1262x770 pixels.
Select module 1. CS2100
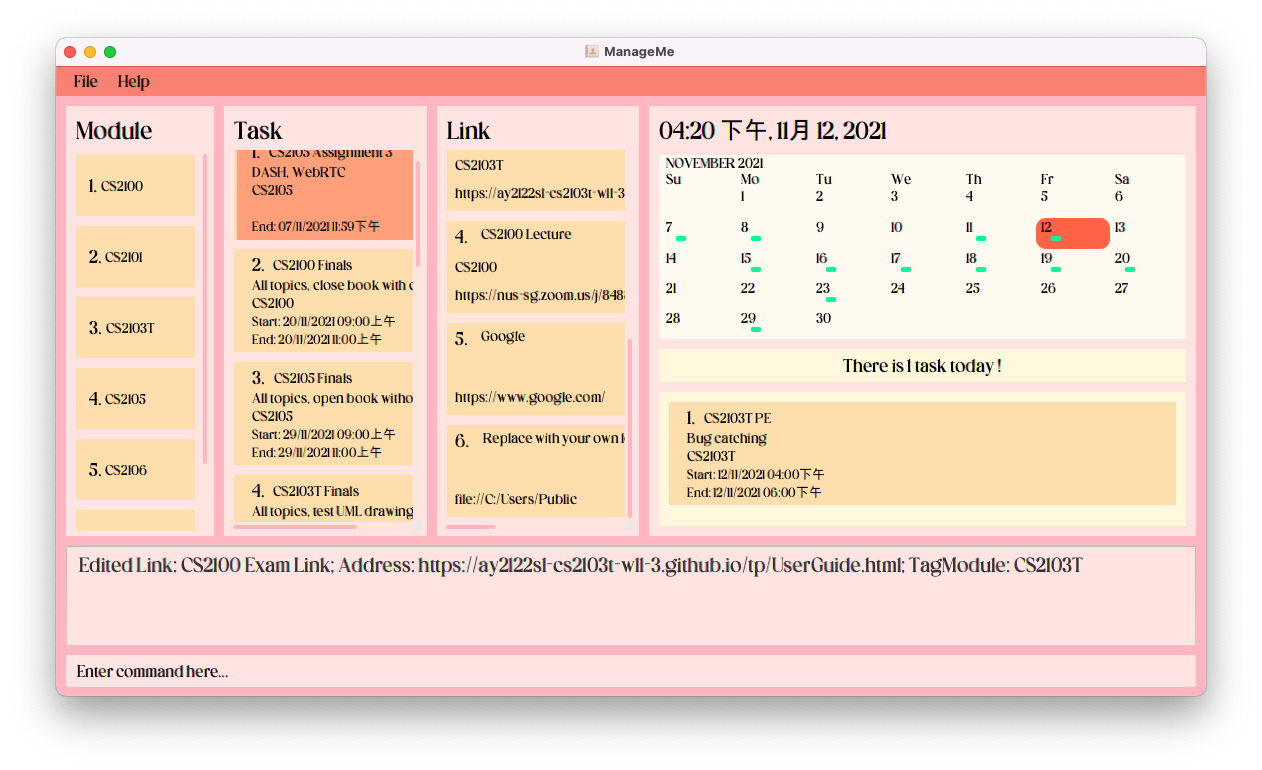pos(135,185)
